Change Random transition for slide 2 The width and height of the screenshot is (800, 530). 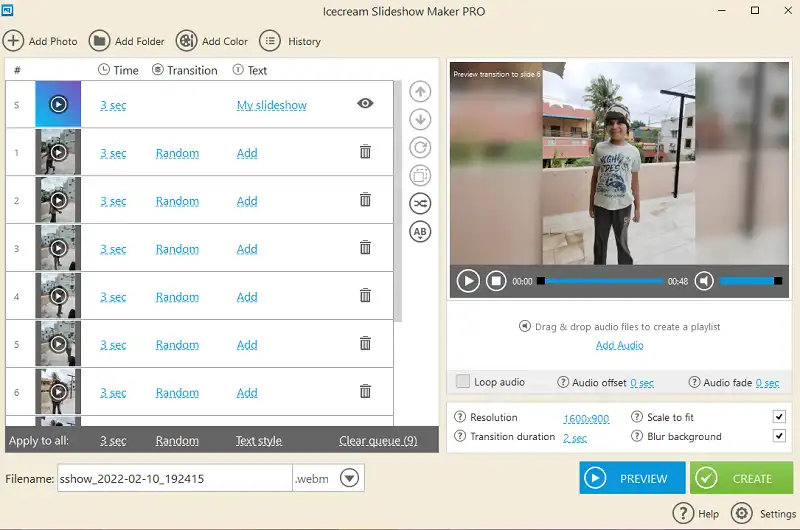tap(177, 201)
